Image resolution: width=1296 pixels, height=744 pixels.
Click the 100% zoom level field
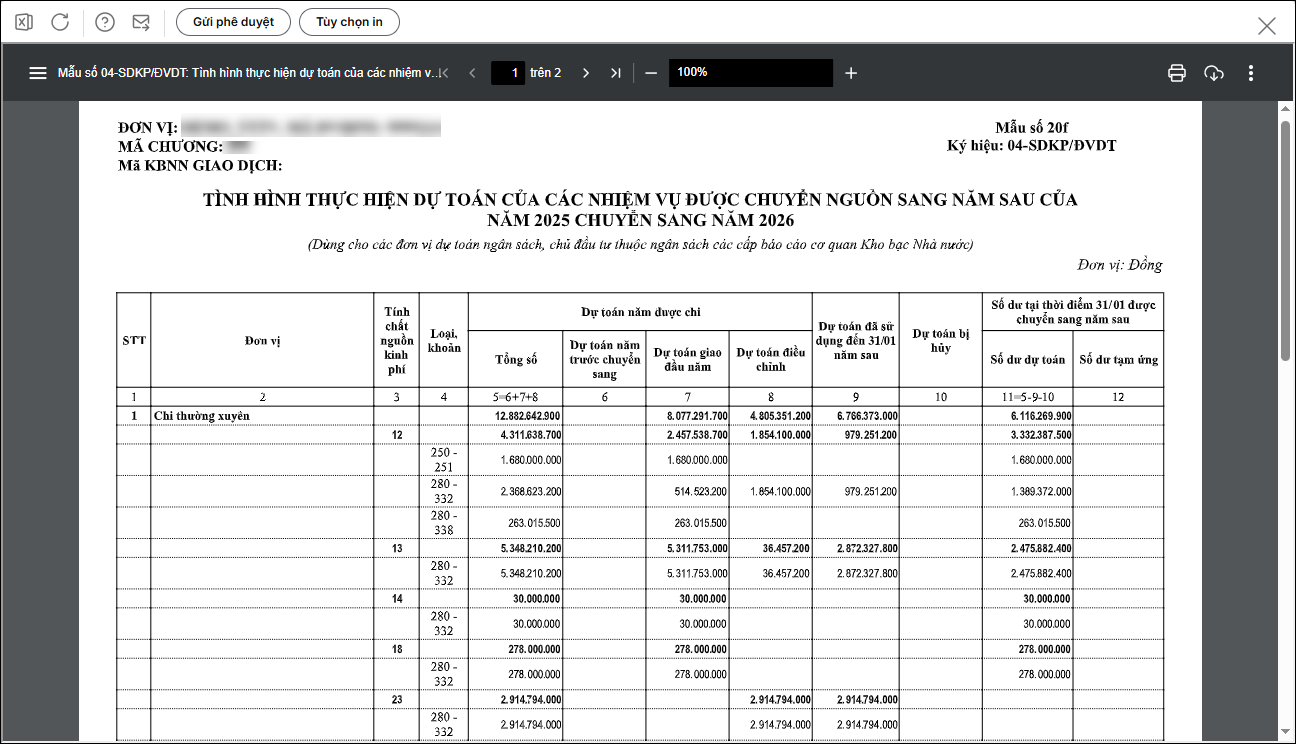coord(751,73)
